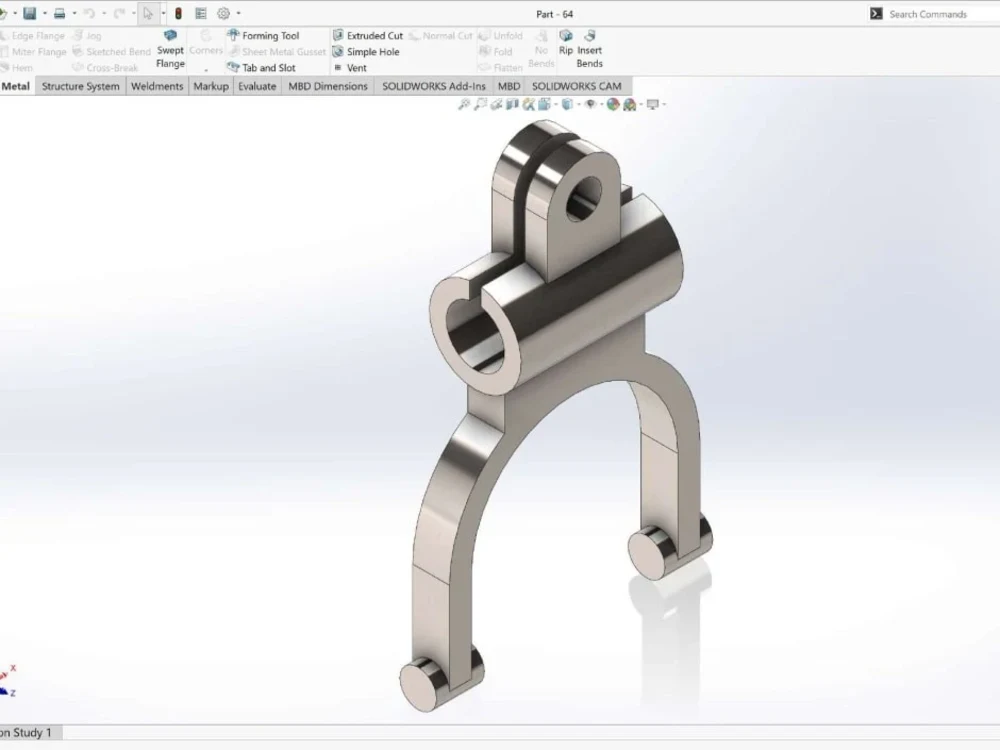Click the Display Style cube icon

tap(567, 104)
